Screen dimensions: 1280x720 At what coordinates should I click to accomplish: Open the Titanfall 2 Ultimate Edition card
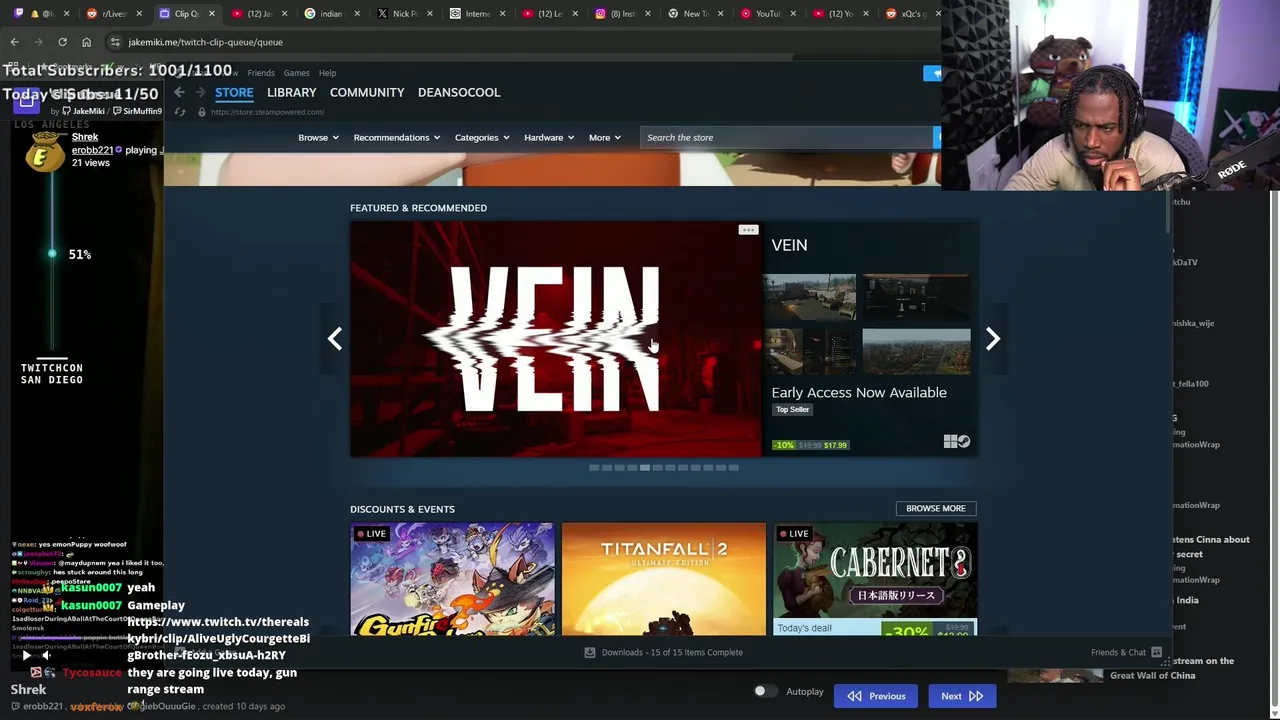pos(664,579)
